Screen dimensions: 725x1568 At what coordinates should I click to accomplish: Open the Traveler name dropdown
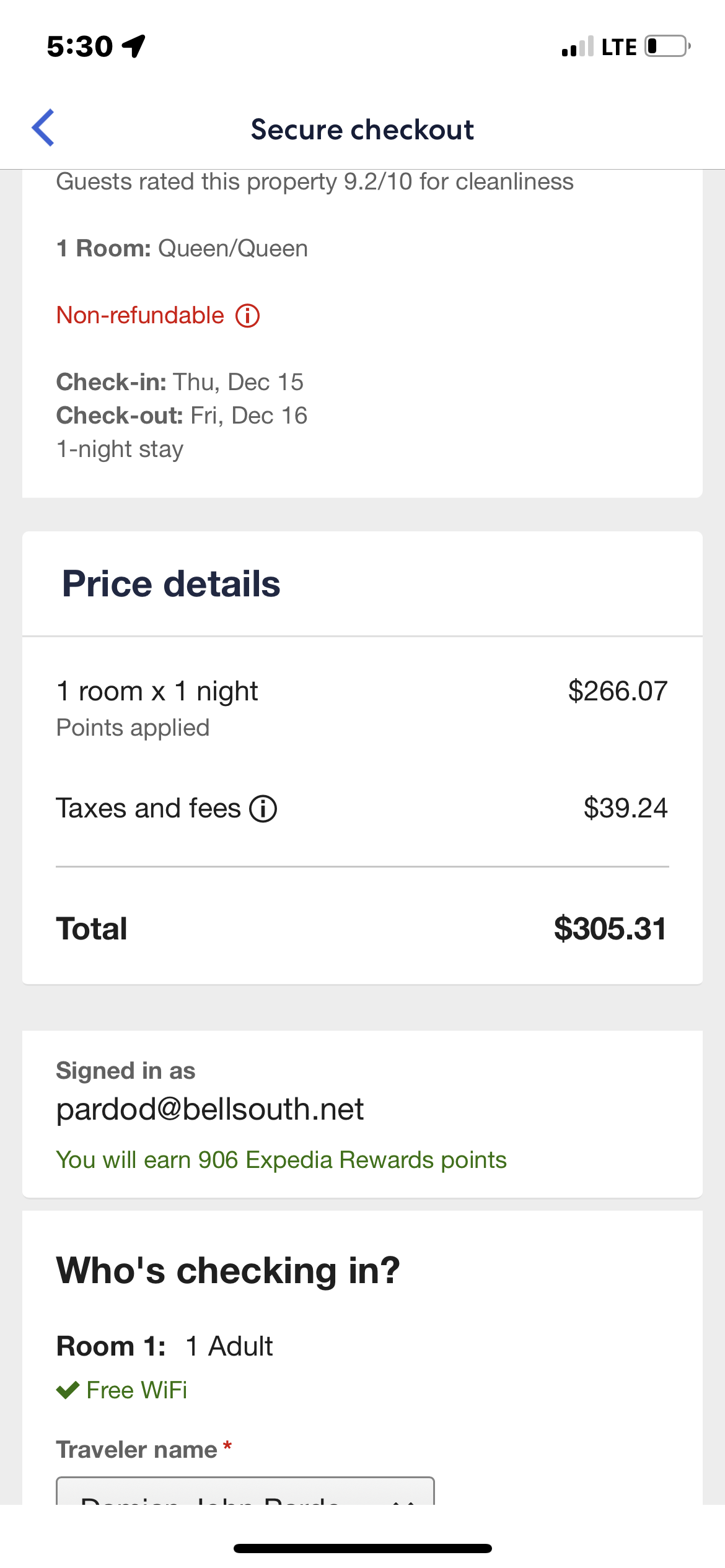[245, 1494]
